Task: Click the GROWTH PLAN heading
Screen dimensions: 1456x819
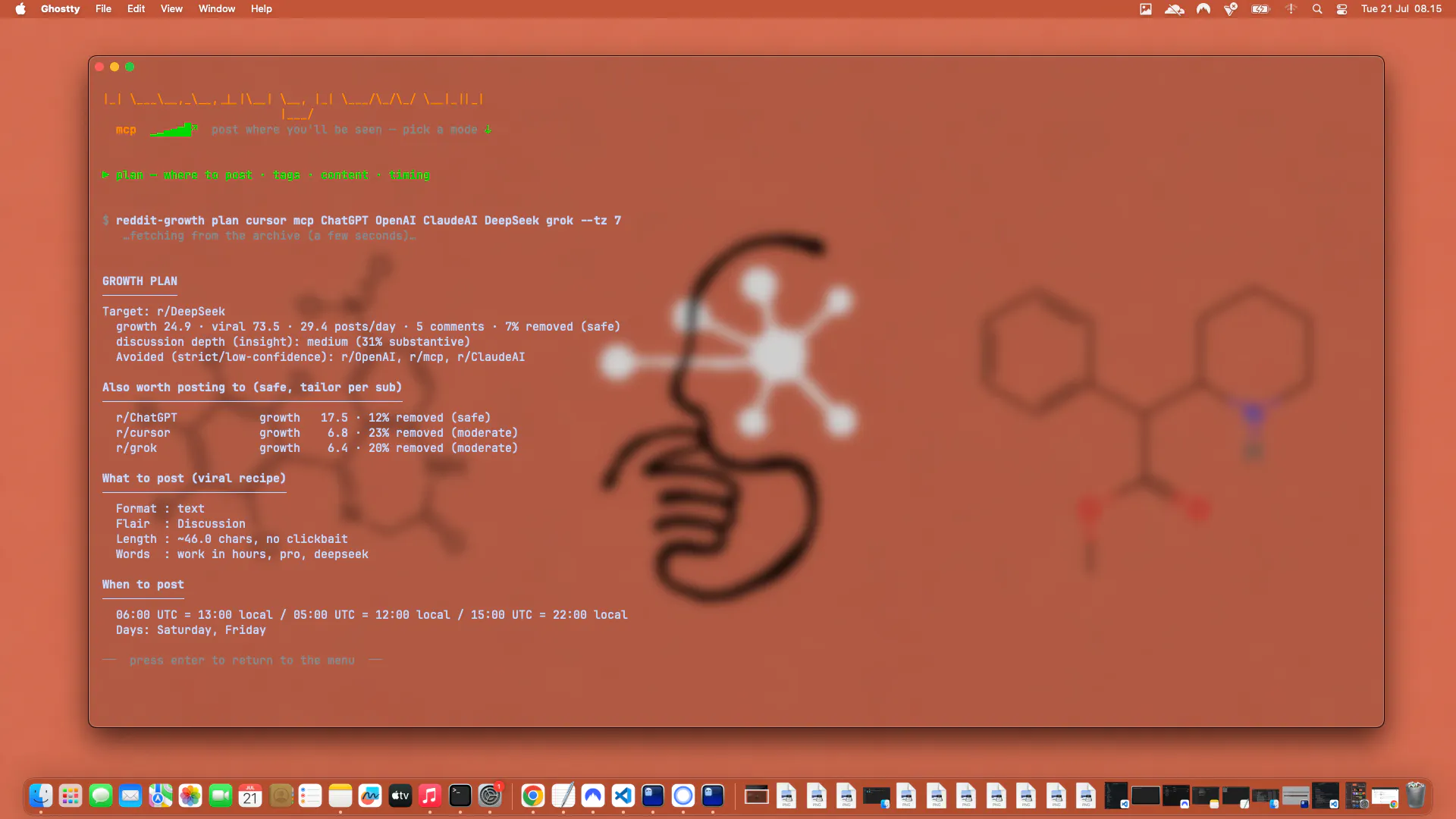Action: [140, 281]
